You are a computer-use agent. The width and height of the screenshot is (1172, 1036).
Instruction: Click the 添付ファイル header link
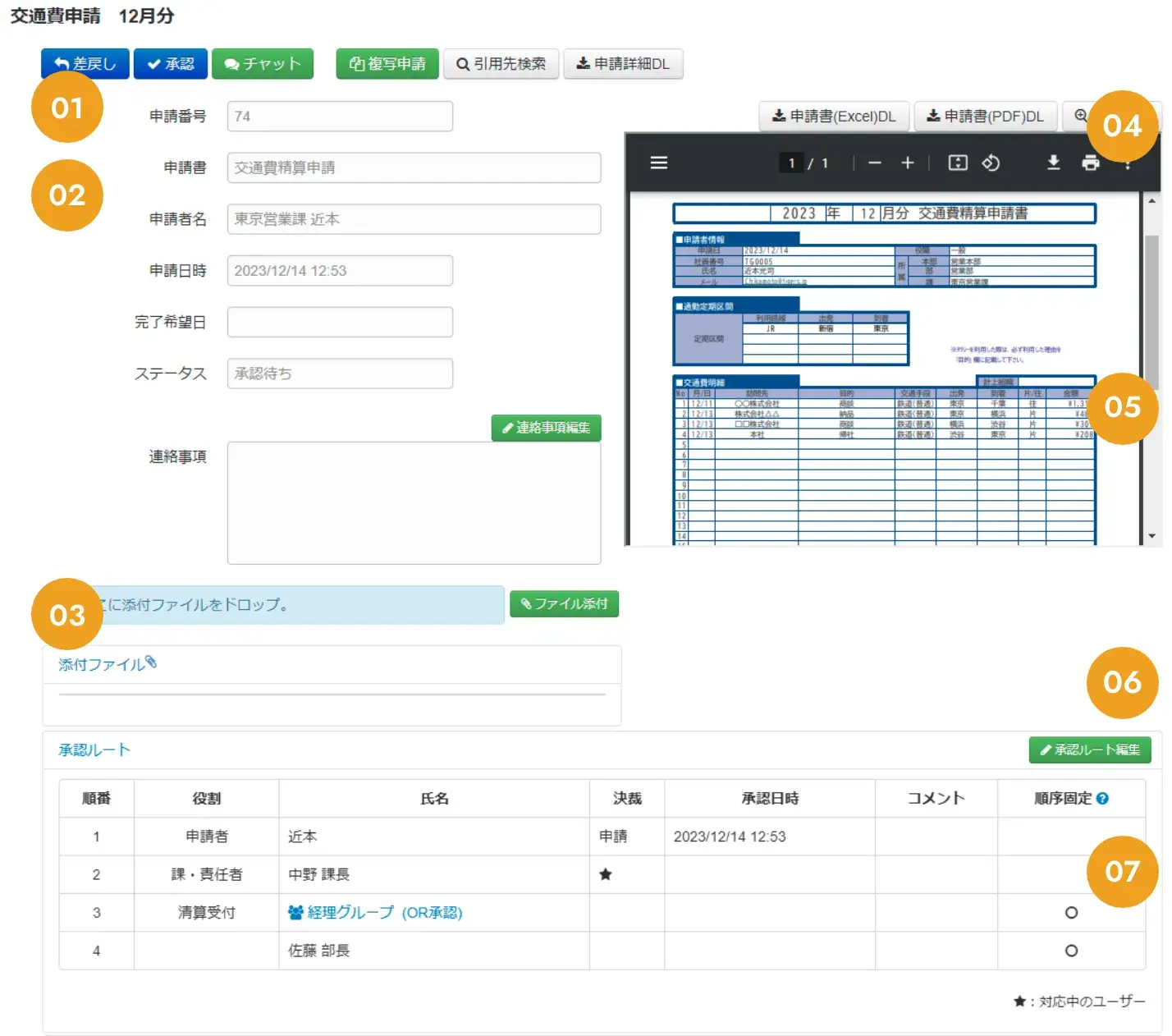pyautogui.click(x=108, y=663)
